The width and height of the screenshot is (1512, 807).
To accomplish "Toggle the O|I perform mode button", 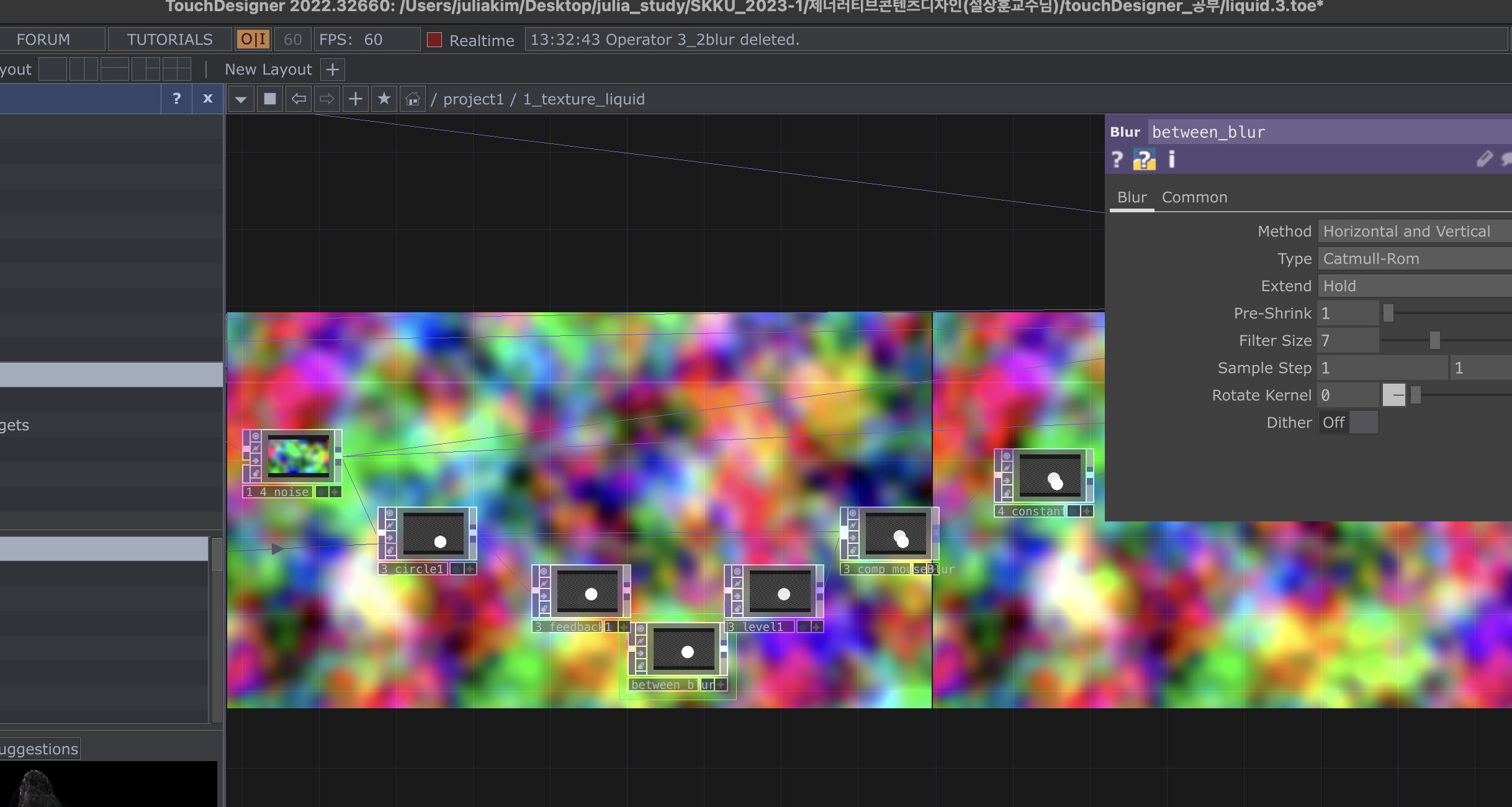I will pos(253,40).
